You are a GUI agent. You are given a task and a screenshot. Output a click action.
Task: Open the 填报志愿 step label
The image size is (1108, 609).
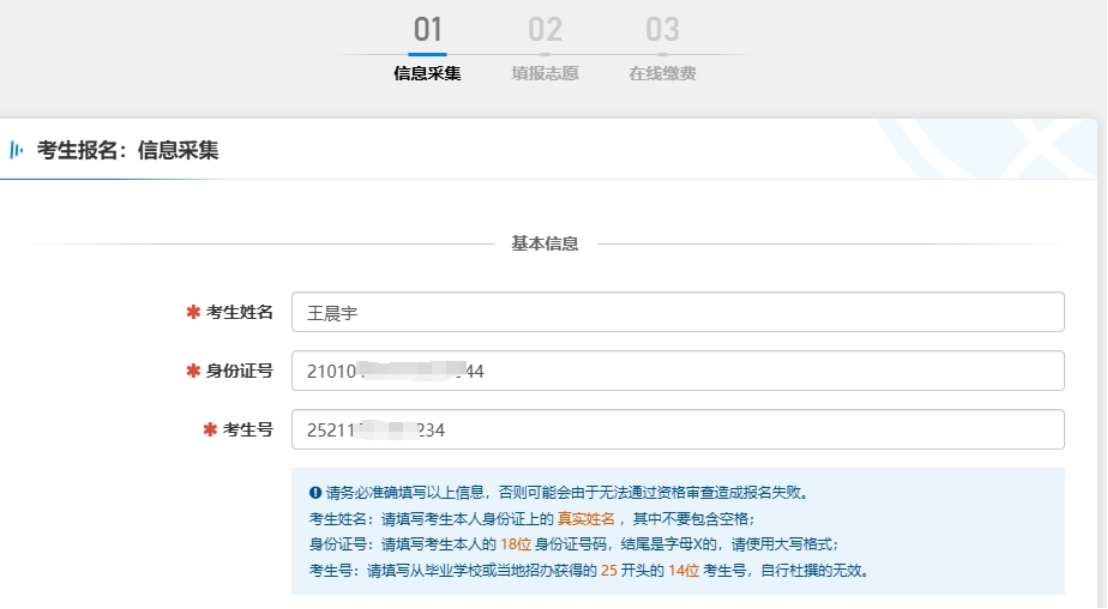pyautogui.click(x=545, y=73)
